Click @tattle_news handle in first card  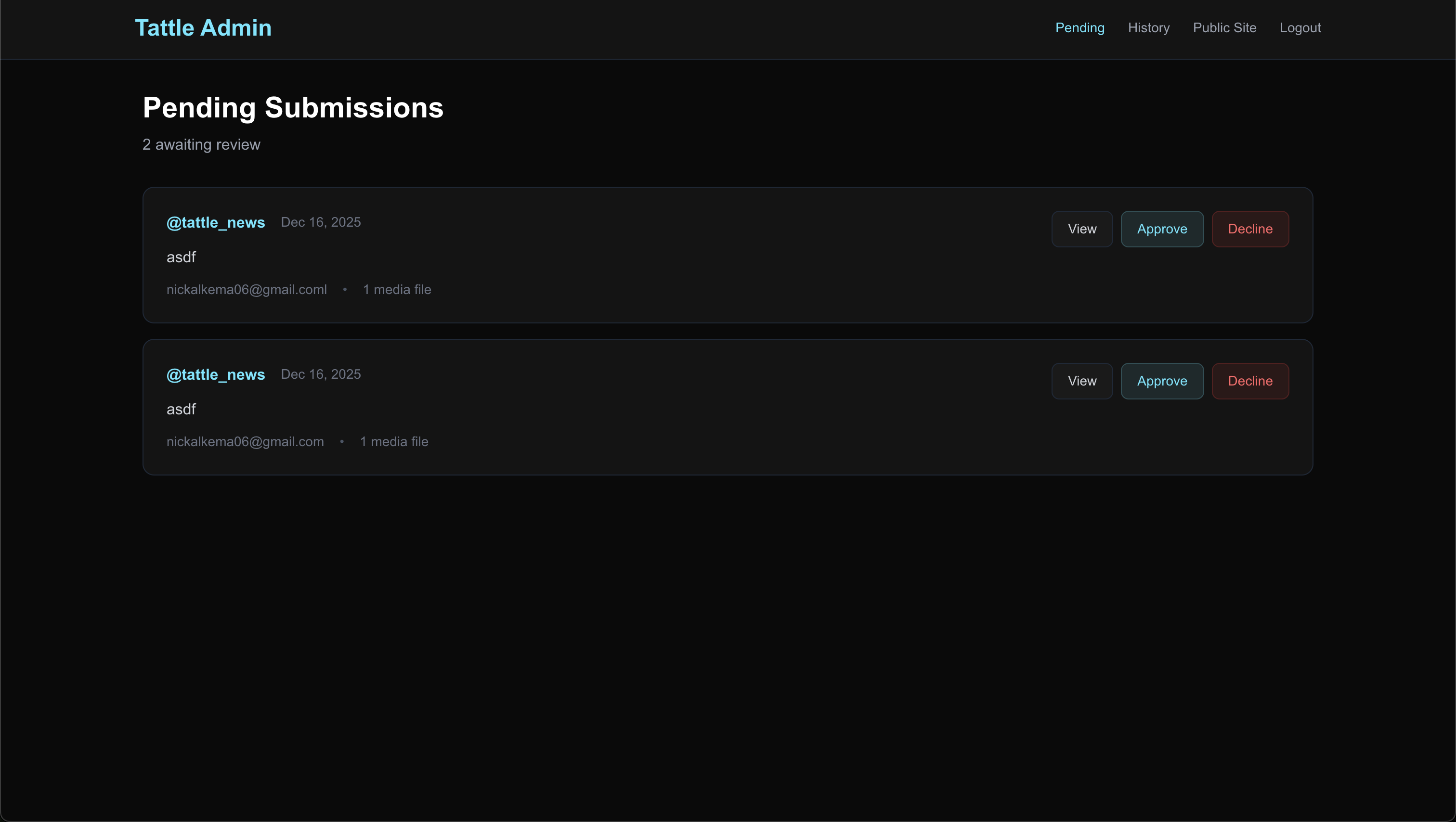coord(215,223)
